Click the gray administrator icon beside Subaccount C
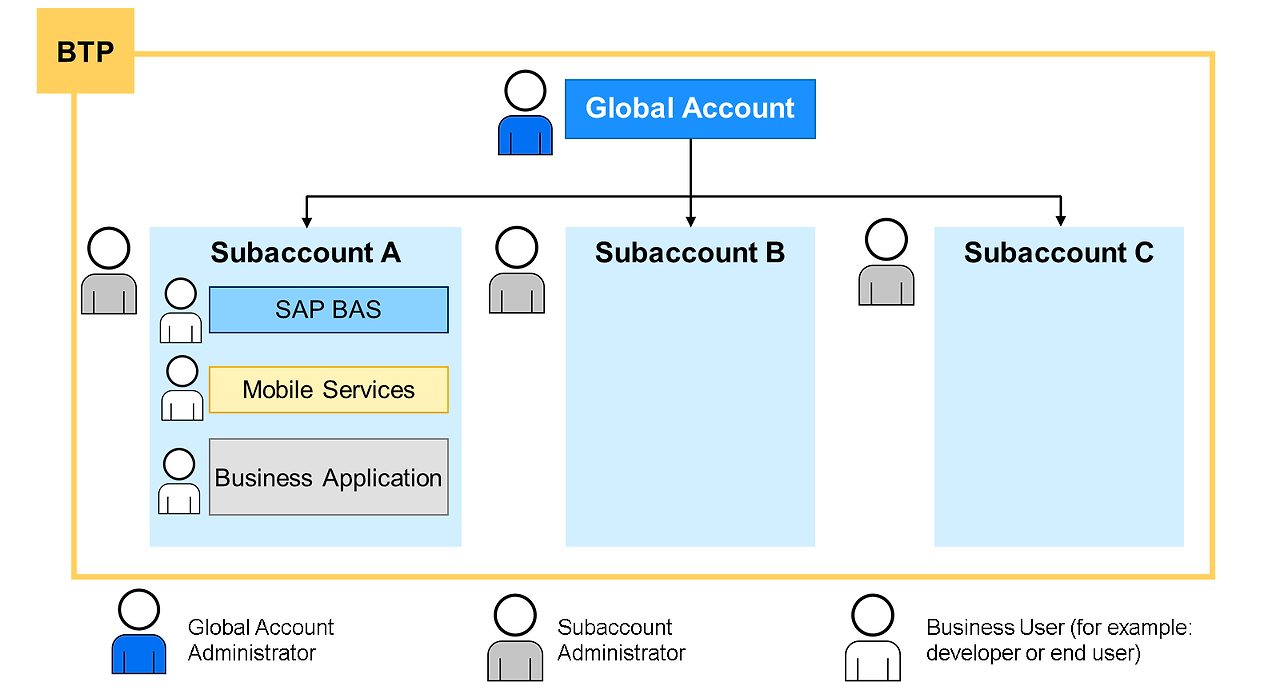This screenshot has height=690, width=1280. 886,262
